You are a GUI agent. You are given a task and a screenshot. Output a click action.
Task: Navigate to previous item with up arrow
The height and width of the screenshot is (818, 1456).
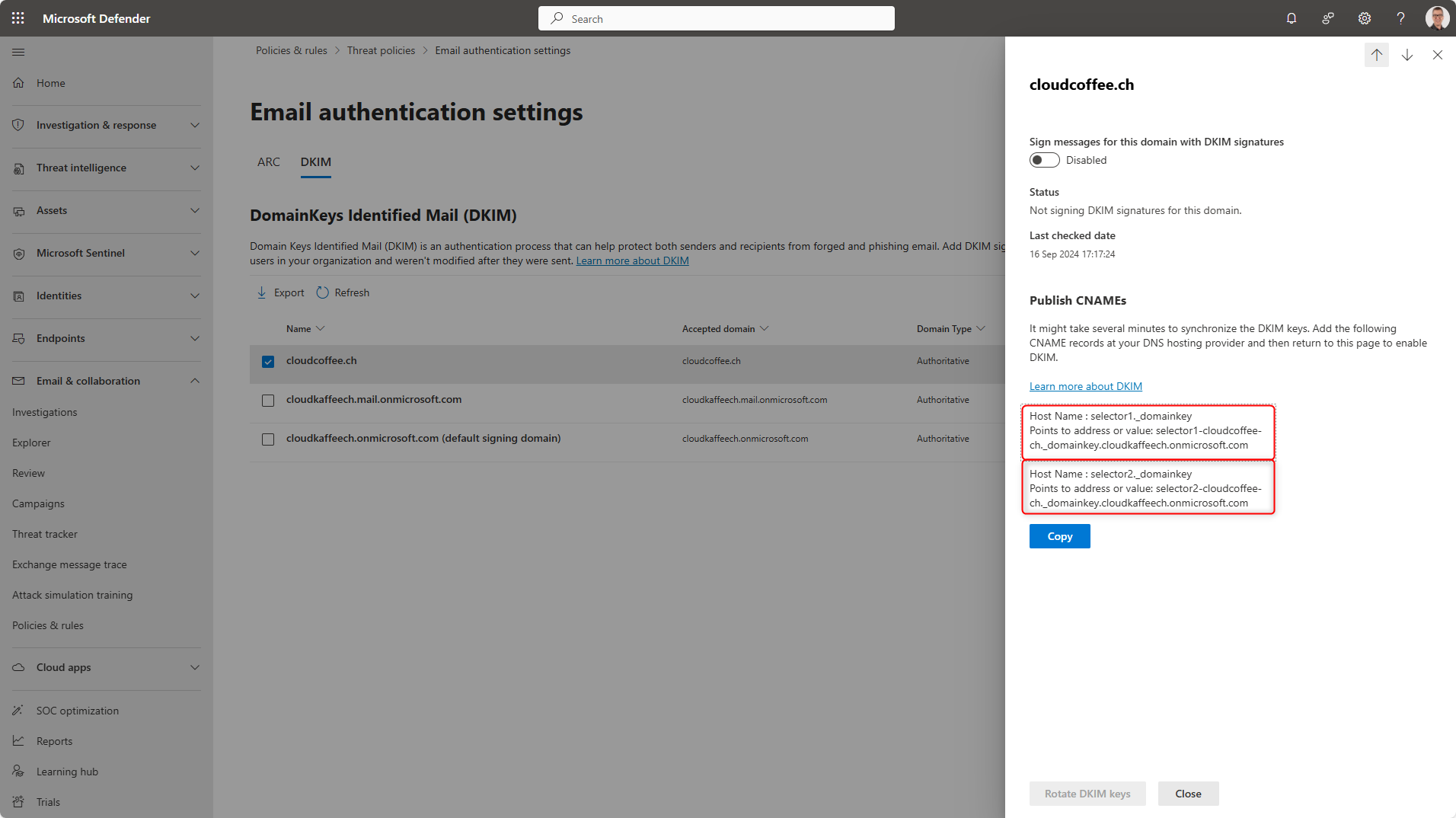tap(1376, 54)
